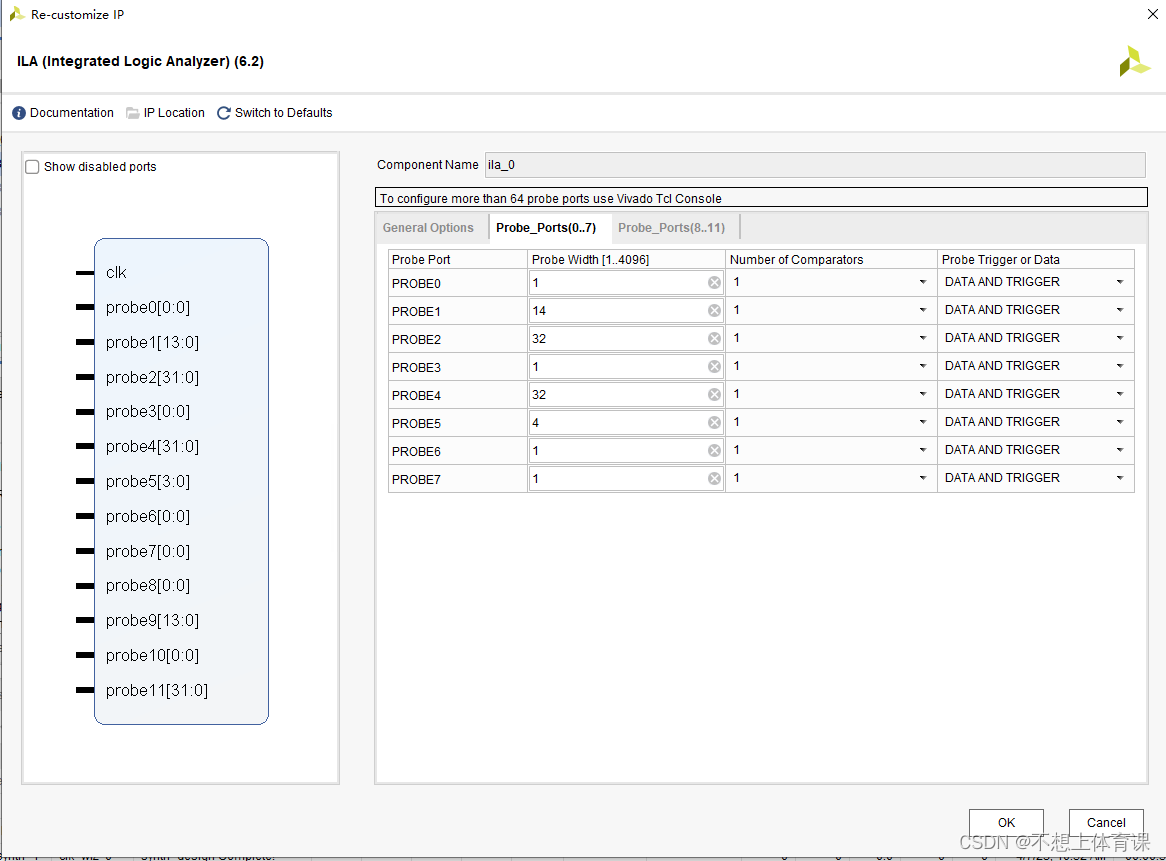Clear the PROBE4 width field with its X icon
Screen dimensions: 1166x861
[714, 395]
